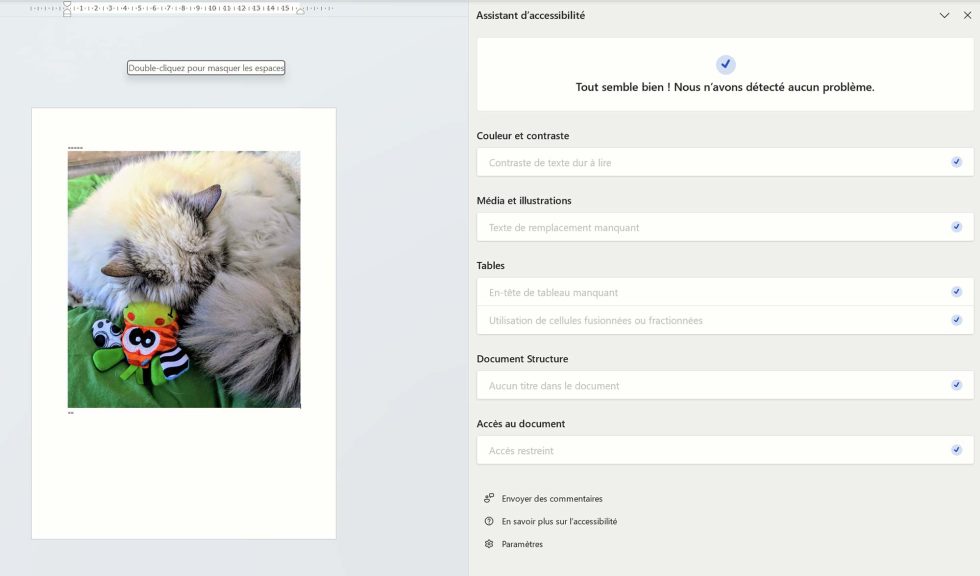The width and height of the screenshot is (980, 576).
Task: Click the large blue success checkmark icon
Action: point(726,64)
